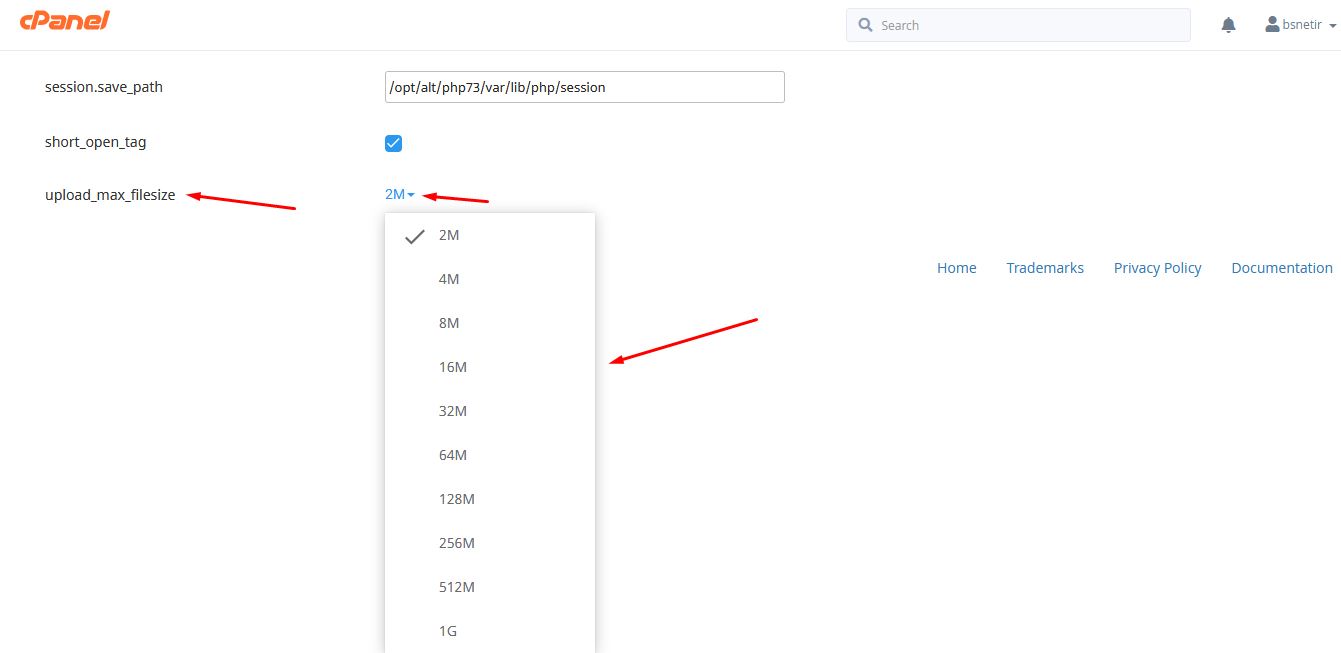This screenshot has width=1341, height=653.
Task: Pick the 64M option
Action: pyautogui.click(x=490, y=455)
